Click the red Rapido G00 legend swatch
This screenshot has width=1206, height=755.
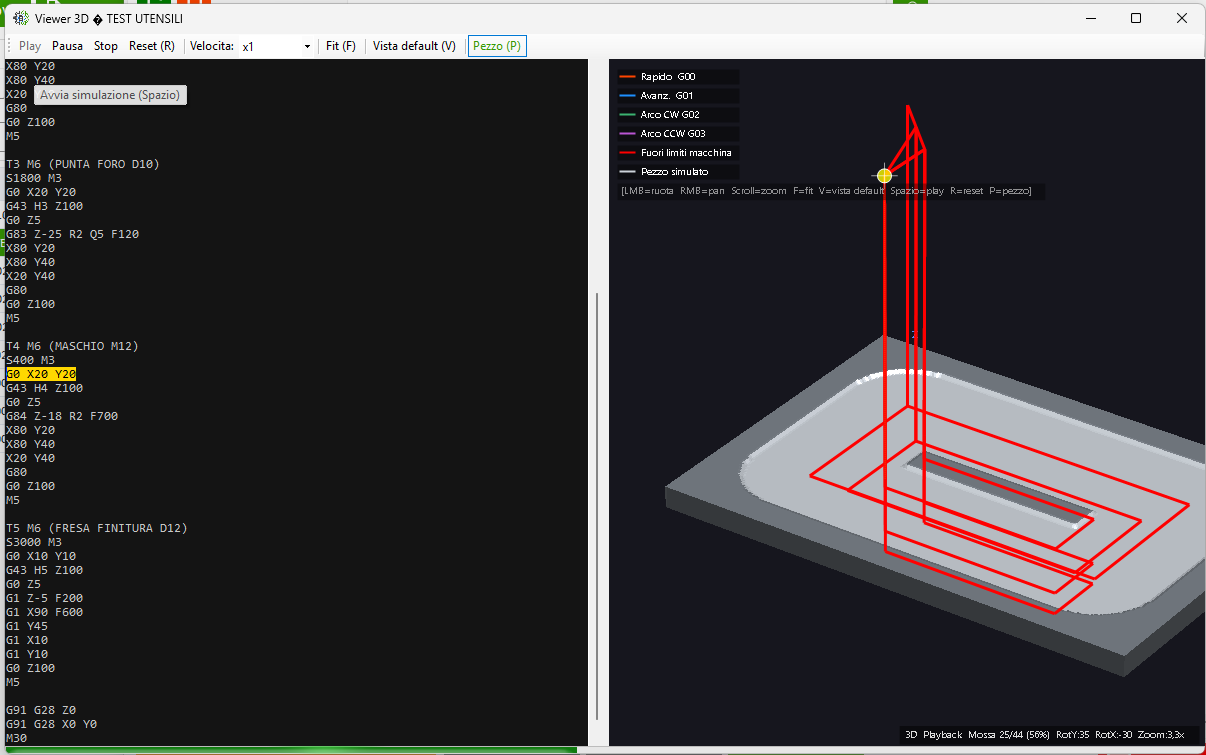(x=627, y=77)
